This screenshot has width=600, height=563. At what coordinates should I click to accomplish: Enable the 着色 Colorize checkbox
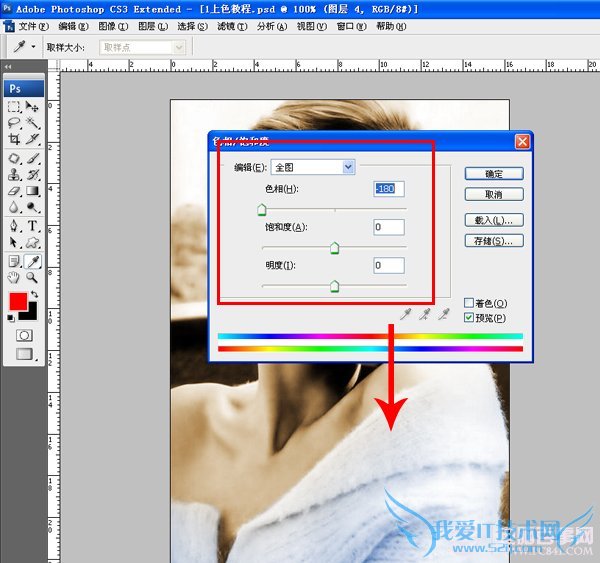(469, 303)
